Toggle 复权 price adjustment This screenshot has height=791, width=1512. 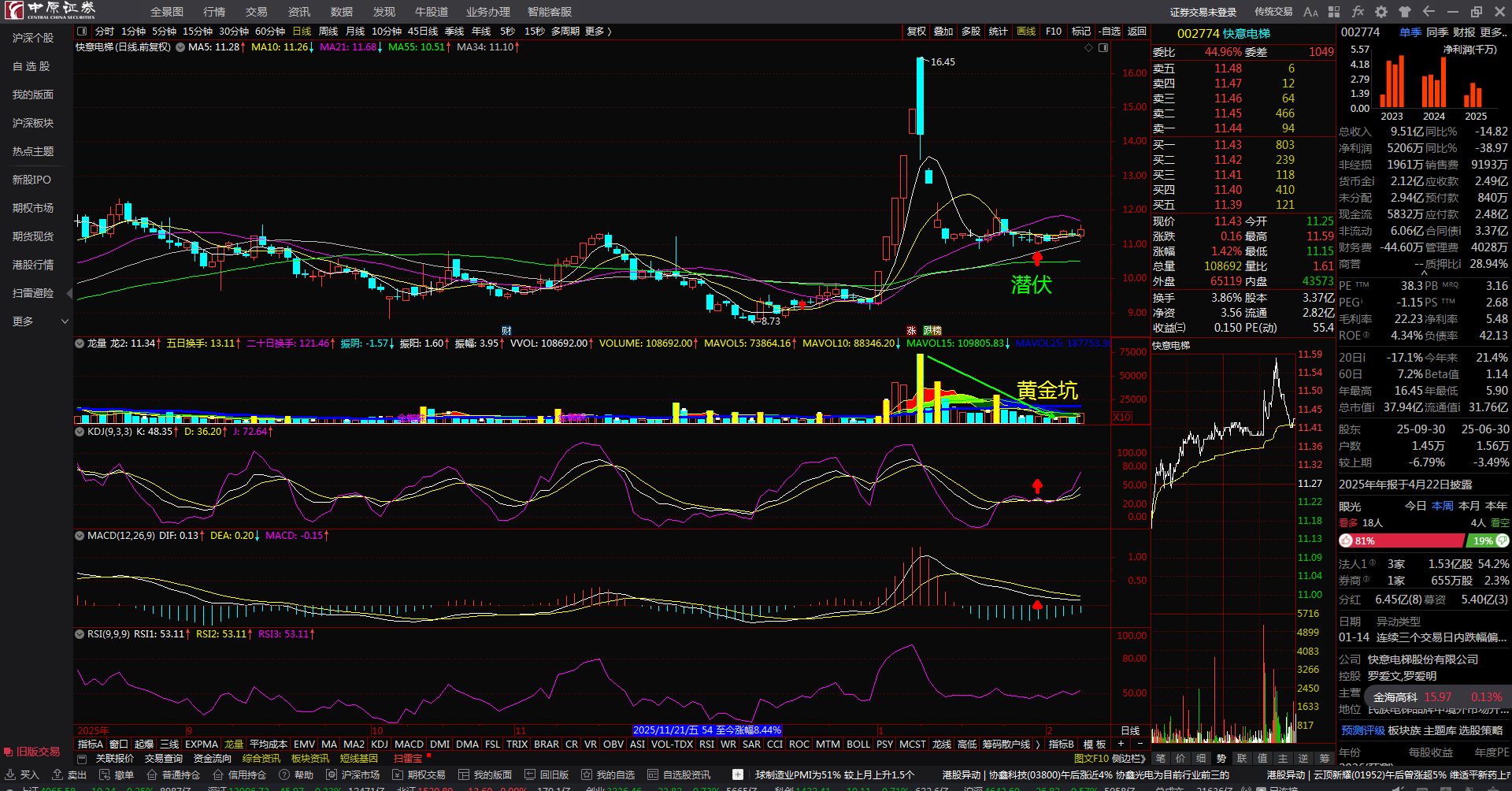(x=917, y=32)
